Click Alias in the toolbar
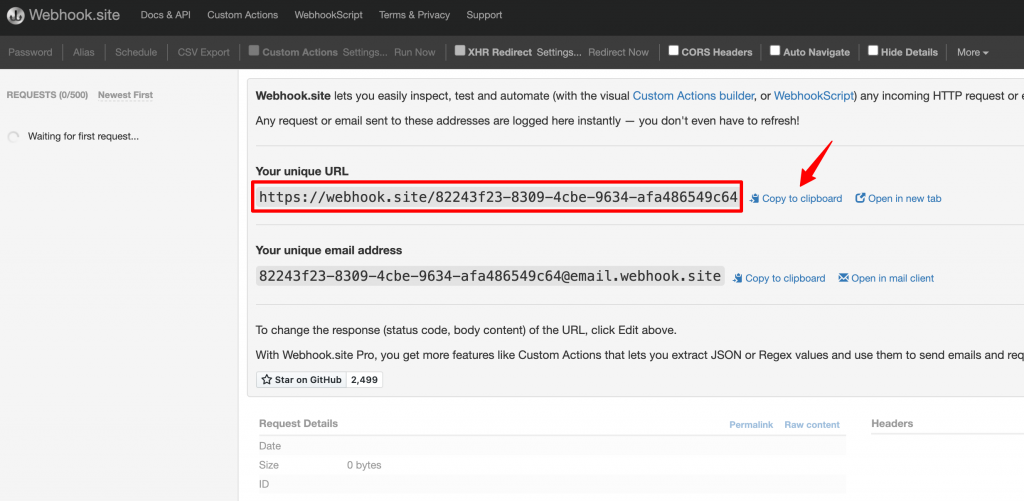This screenshot has width=1024, height=501. (x=84, y=52)
